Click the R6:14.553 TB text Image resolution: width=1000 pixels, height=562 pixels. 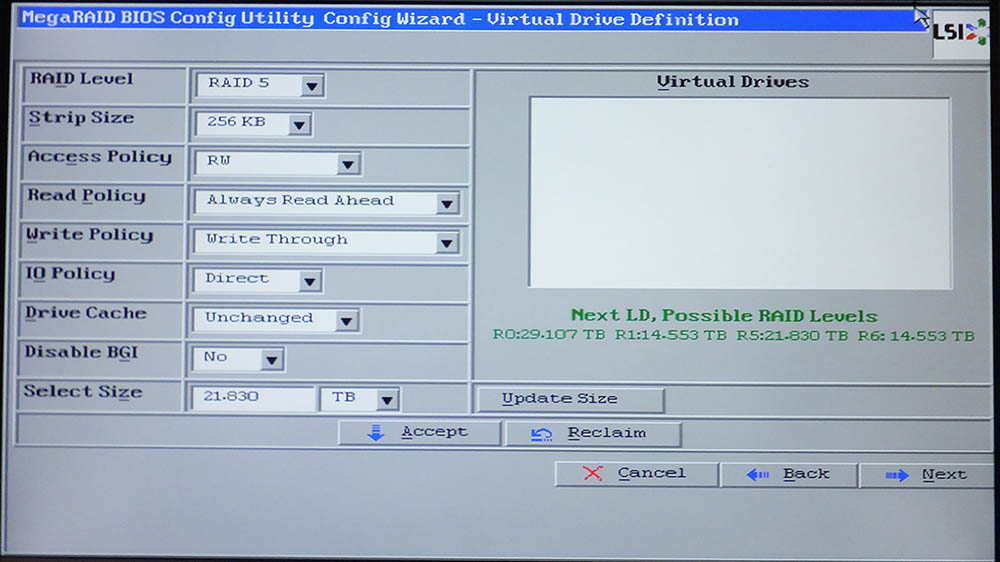(916, 336)
